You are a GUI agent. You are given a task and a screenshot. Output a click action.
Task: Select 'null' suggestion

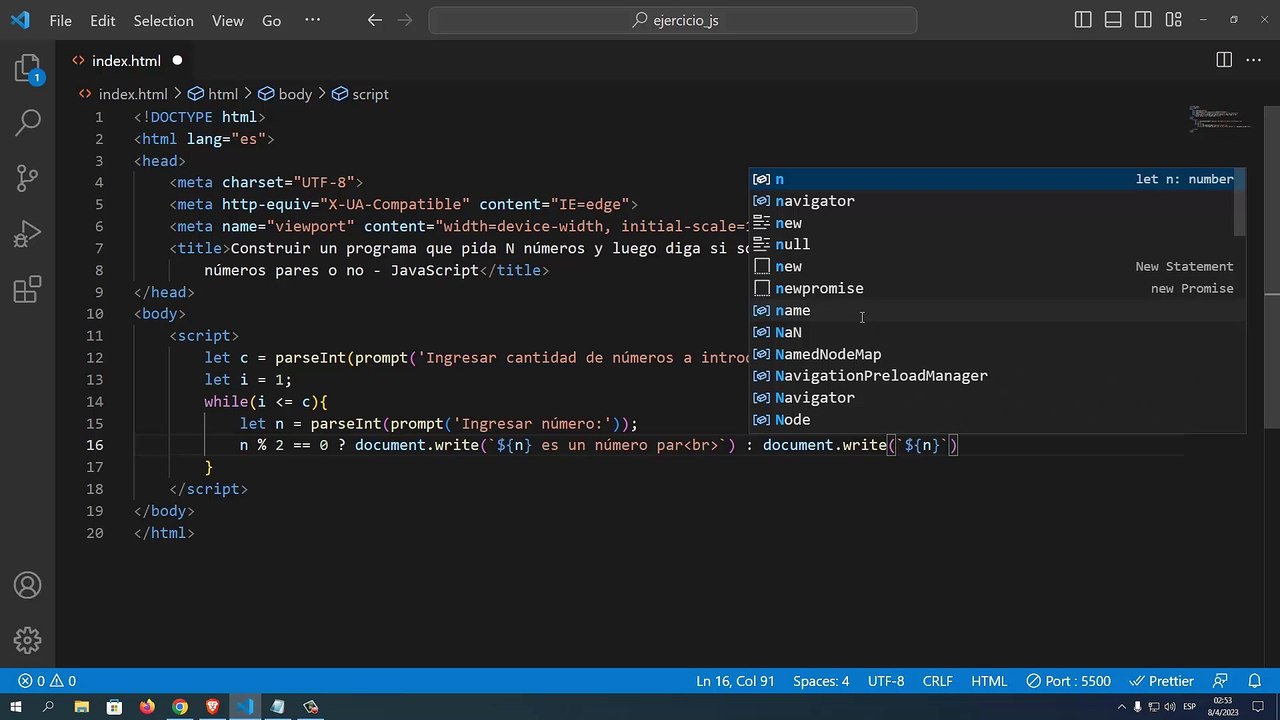point(994,245)
